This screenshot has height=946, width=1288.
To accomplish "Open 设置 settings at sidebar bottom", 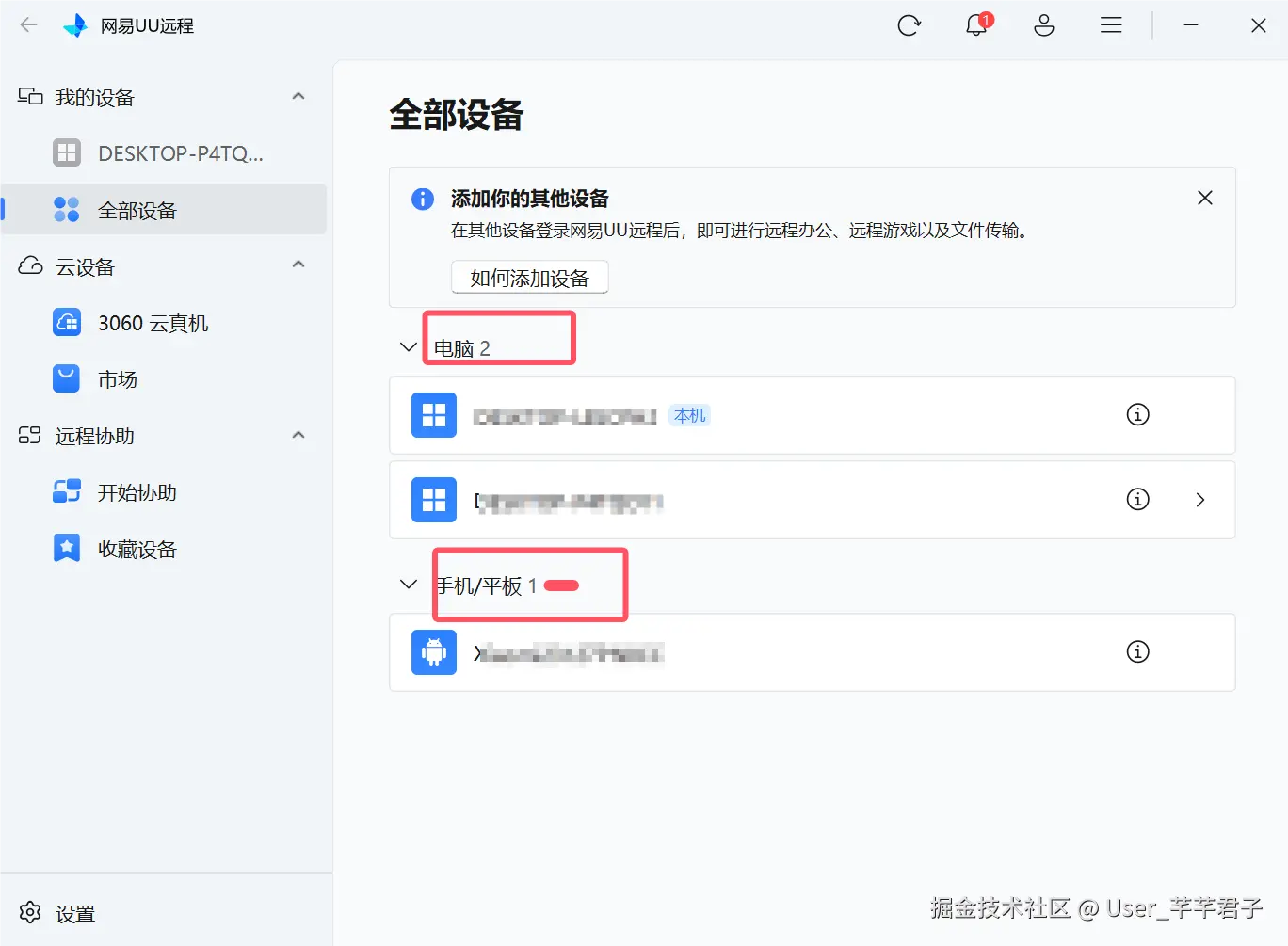I will point(75,913).
